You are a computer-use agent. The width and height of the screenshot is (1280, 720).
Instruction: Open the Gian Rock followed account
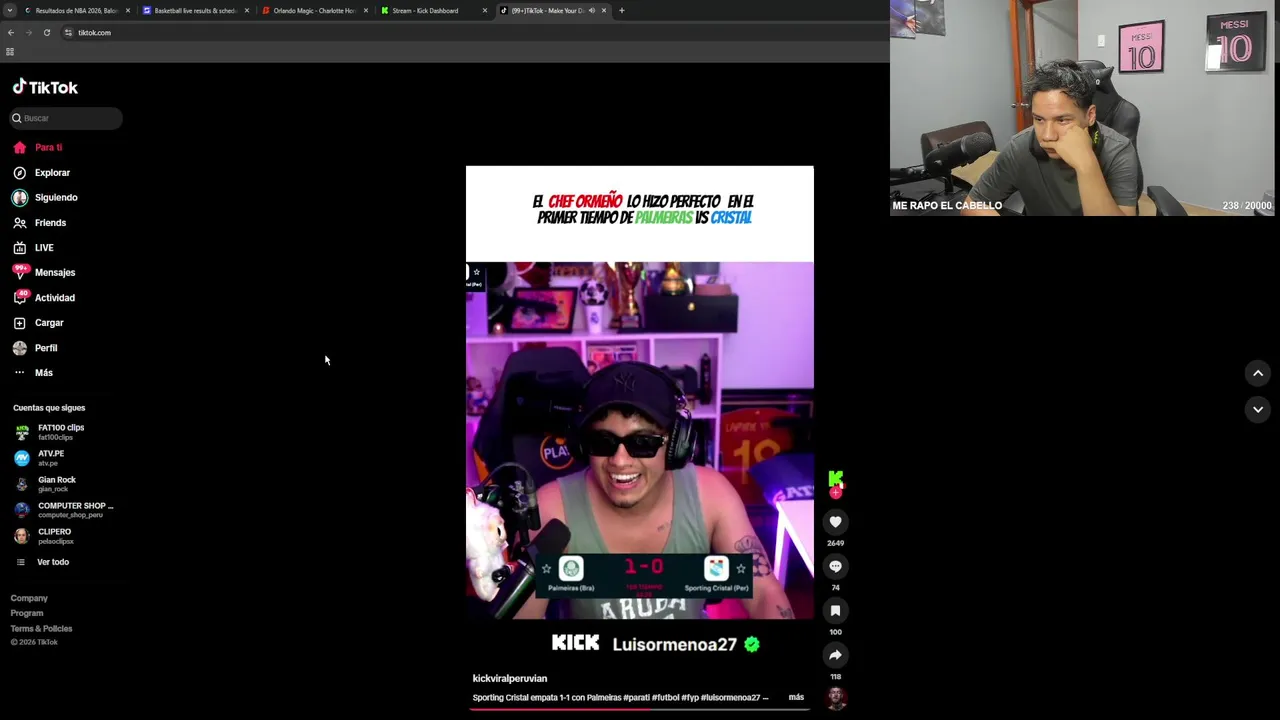coord(46,484)
